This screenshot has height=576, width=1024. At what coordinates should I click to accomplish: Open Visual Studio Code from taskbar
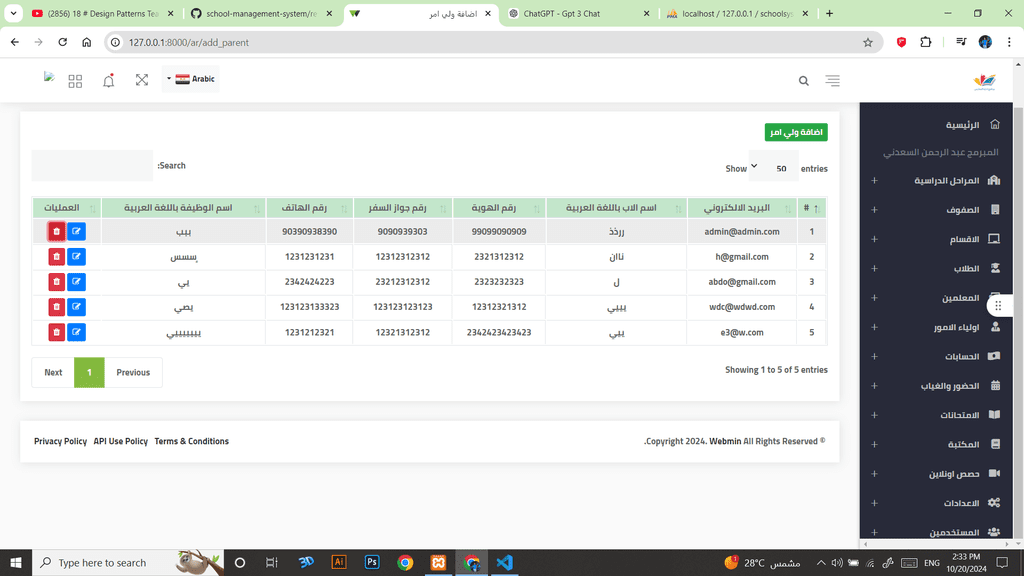[504, 562]
